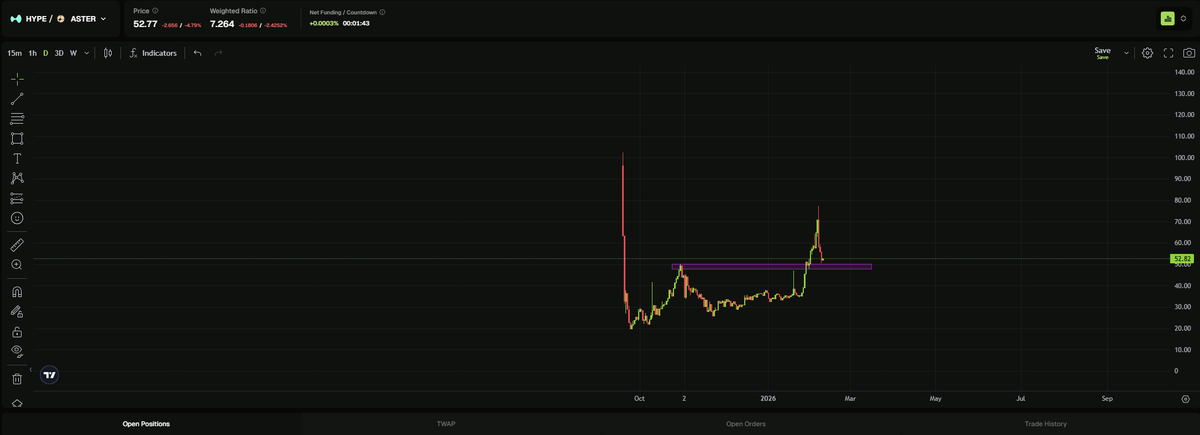
Task: Switch to 15m timeframe
Action: pyautogui.click(x=15, y=53)
